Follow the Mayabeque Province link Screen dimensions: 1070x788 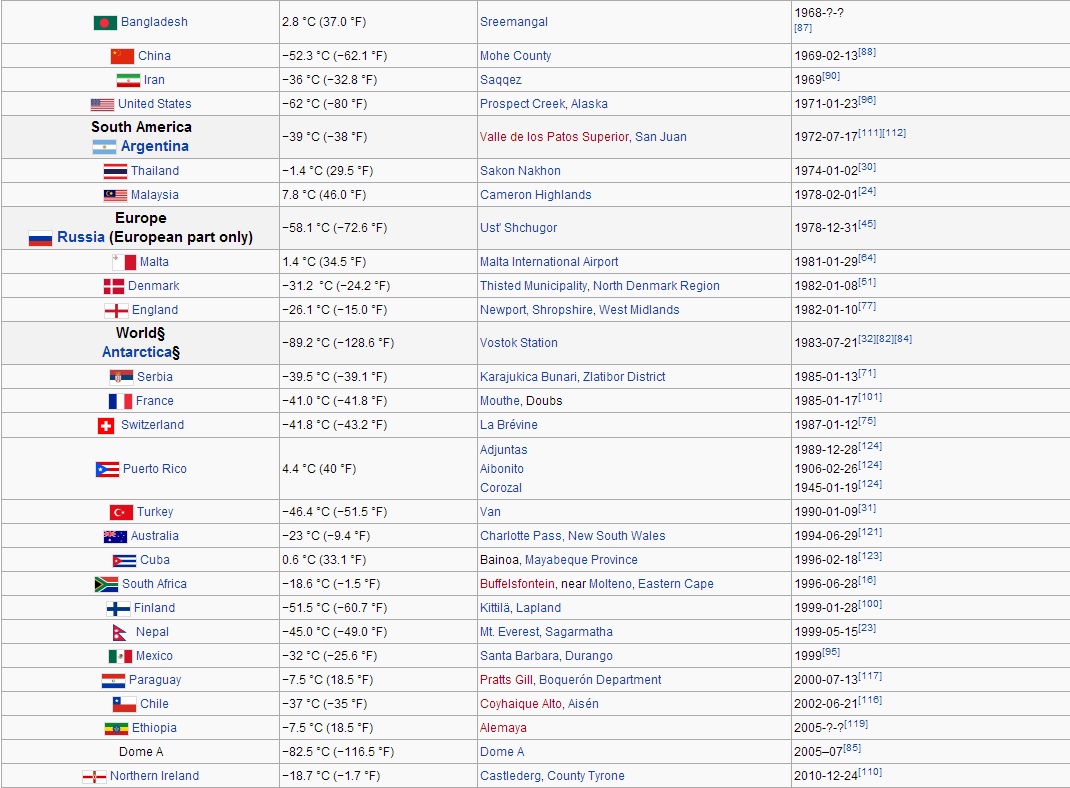[581, 559]
